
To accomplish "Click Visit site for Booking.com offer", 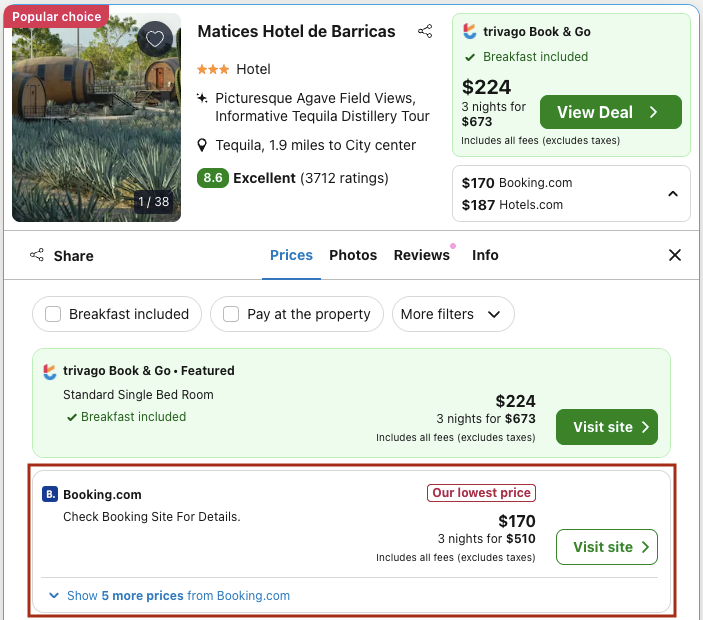I will coord(606,547).
